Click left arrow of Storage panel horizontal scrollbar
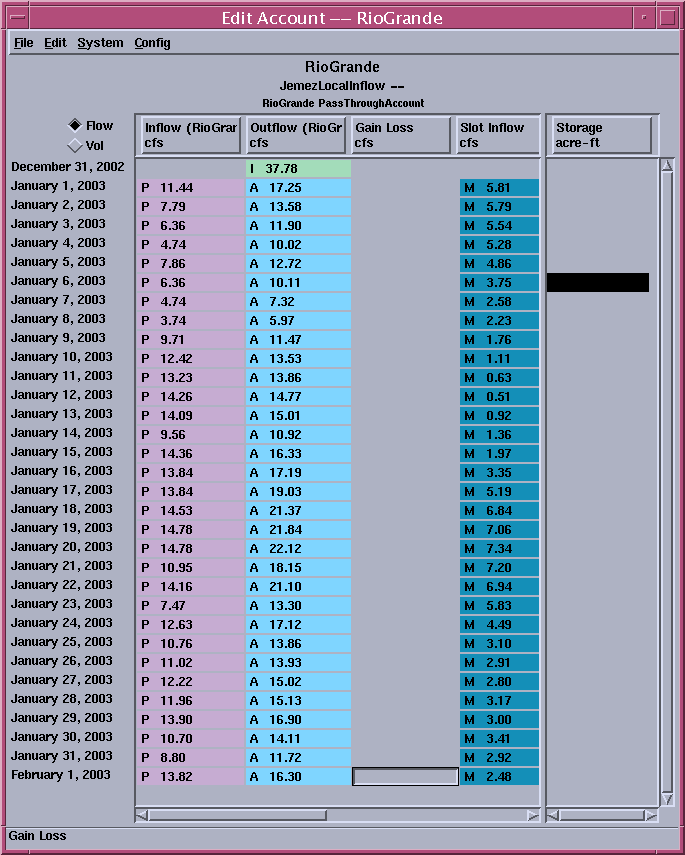Viewport: 685px width, 855px height. click(x=552, y=815)
